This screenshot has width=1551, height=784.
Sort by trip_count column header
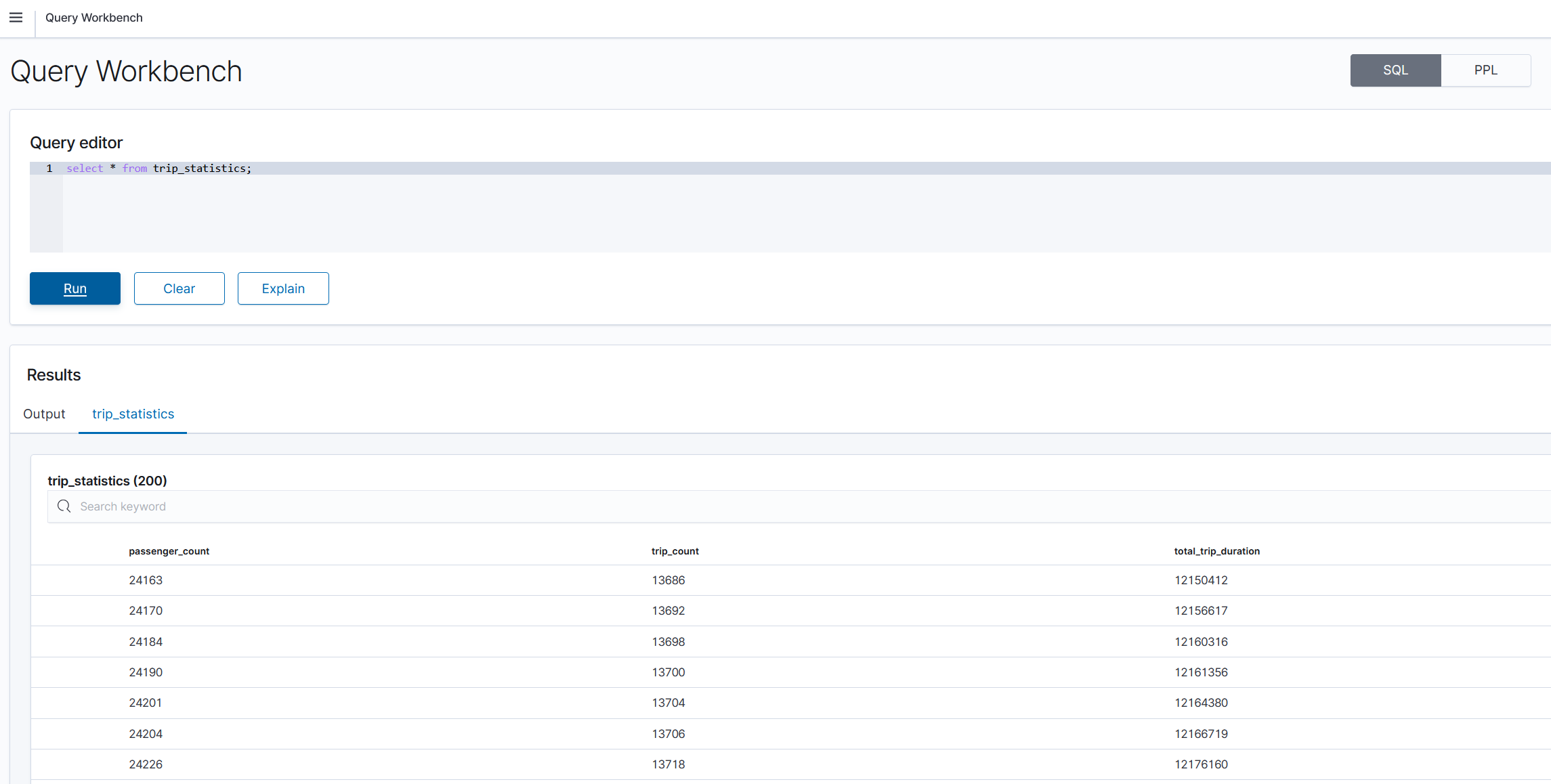pos(675,551)
